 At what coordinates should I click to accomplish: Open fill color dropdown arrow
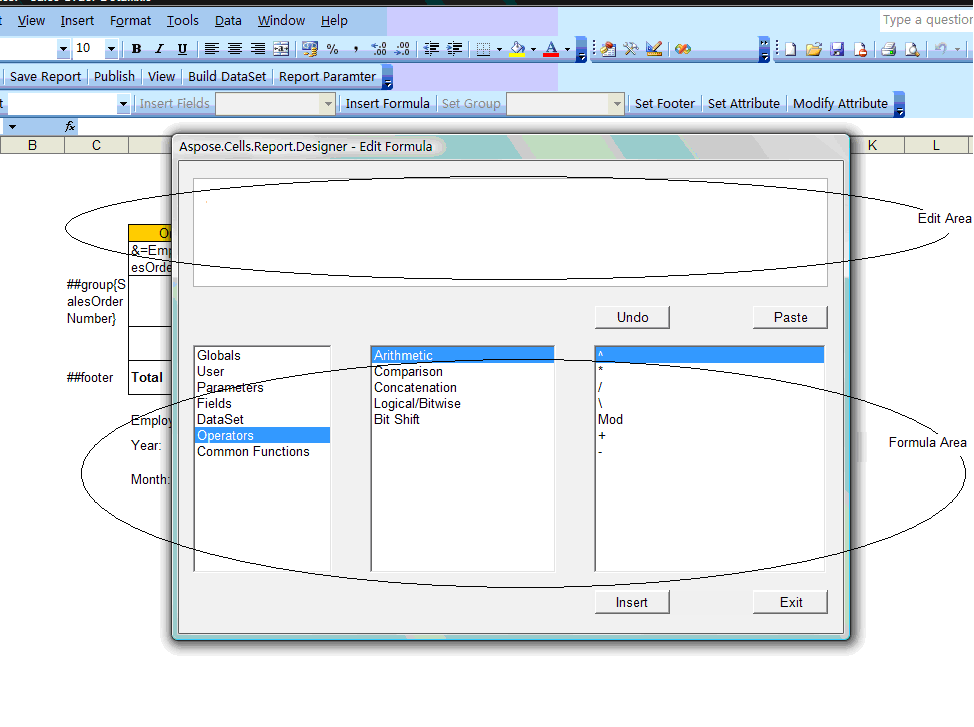(533, 49)
